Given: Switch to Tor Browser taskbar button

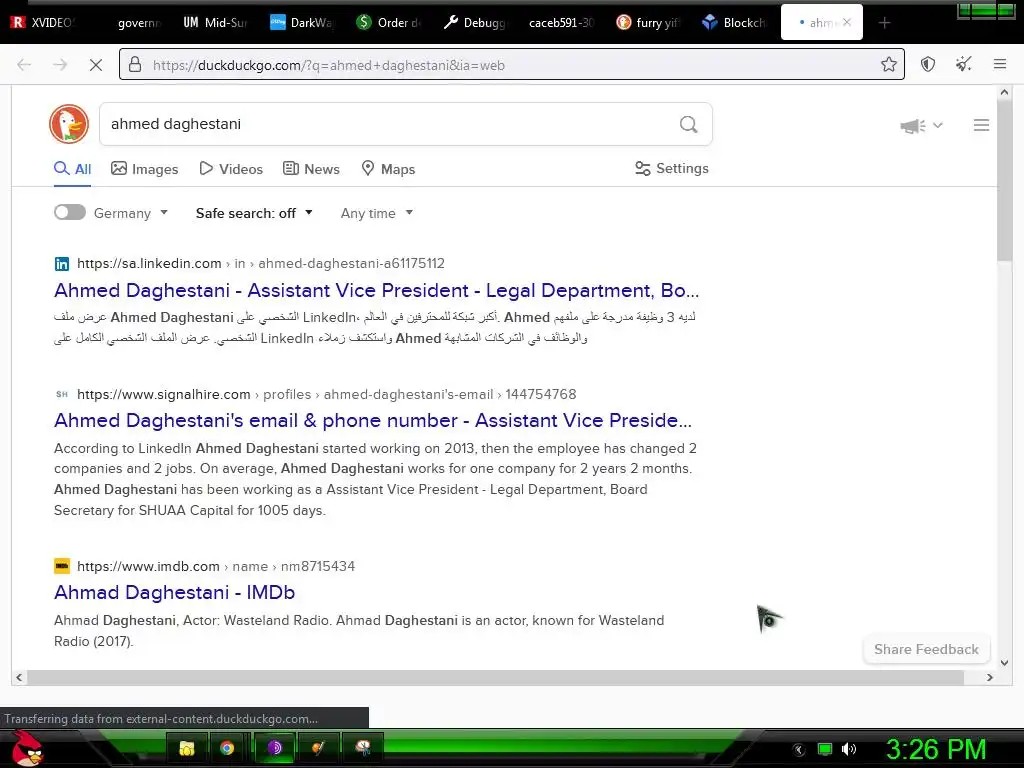Looking at the screenshot, I should [274, 748].
